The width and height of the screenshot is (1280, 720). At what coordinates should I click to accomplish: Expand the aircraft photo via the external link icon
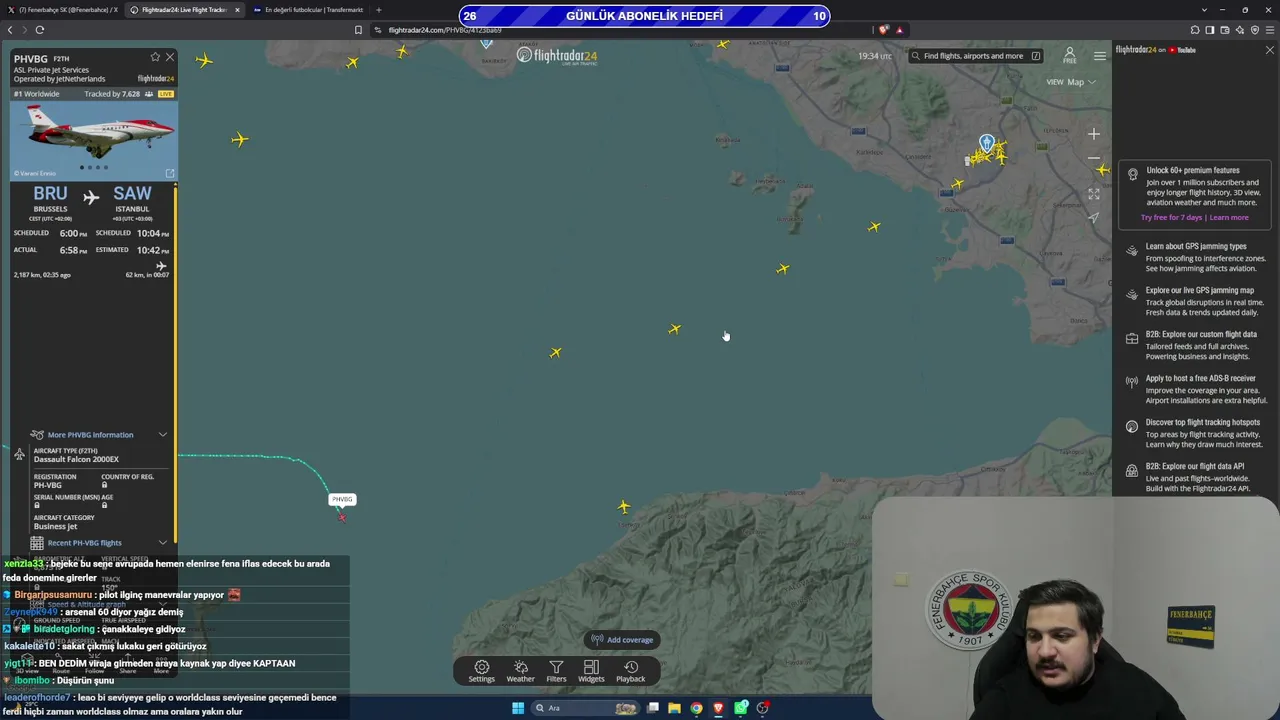(170, 173)
